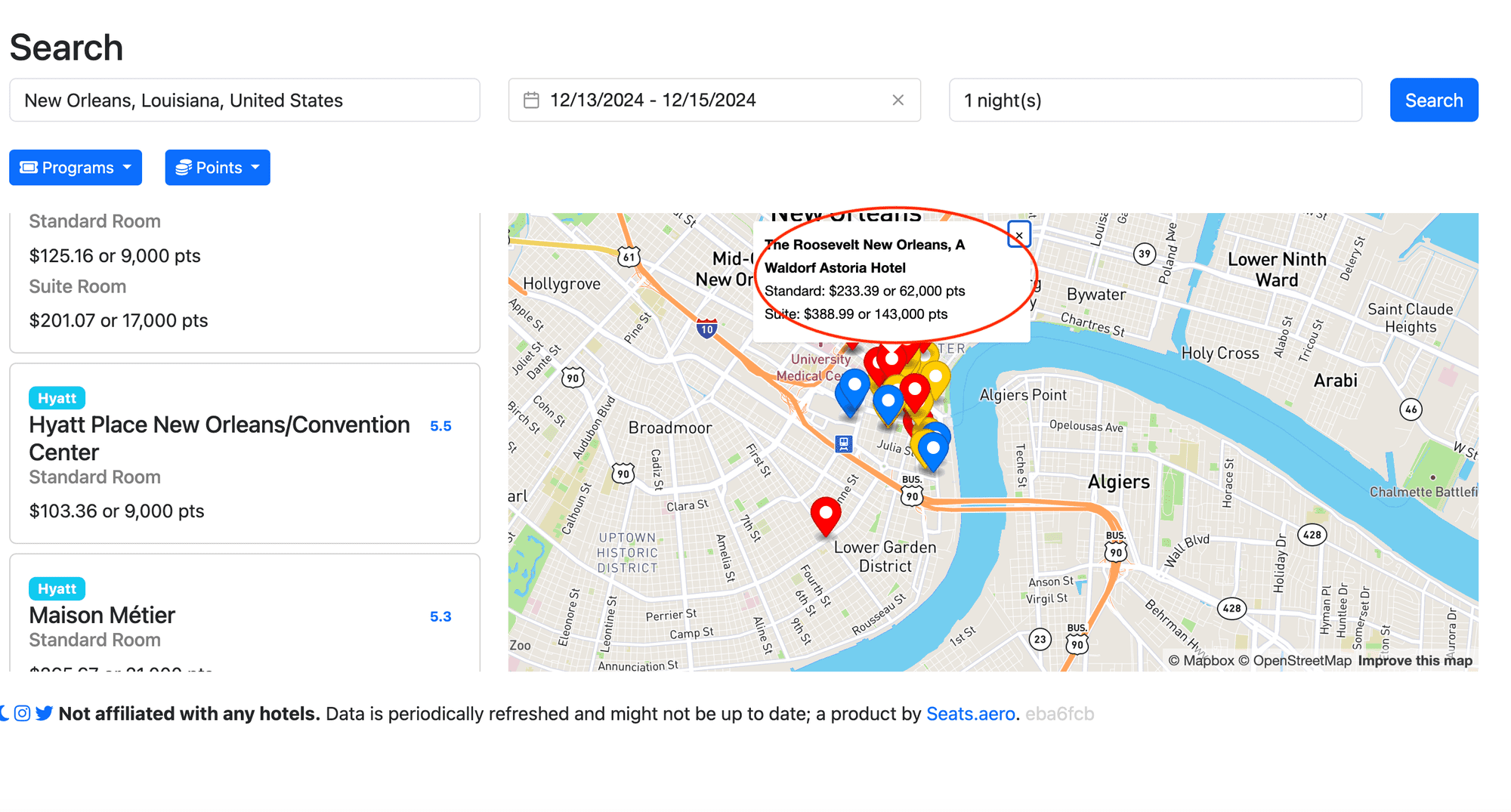The width and height of the screenshot is (1511, 812).
Task: Open the date range picker field
Action: tap(714, 100)
